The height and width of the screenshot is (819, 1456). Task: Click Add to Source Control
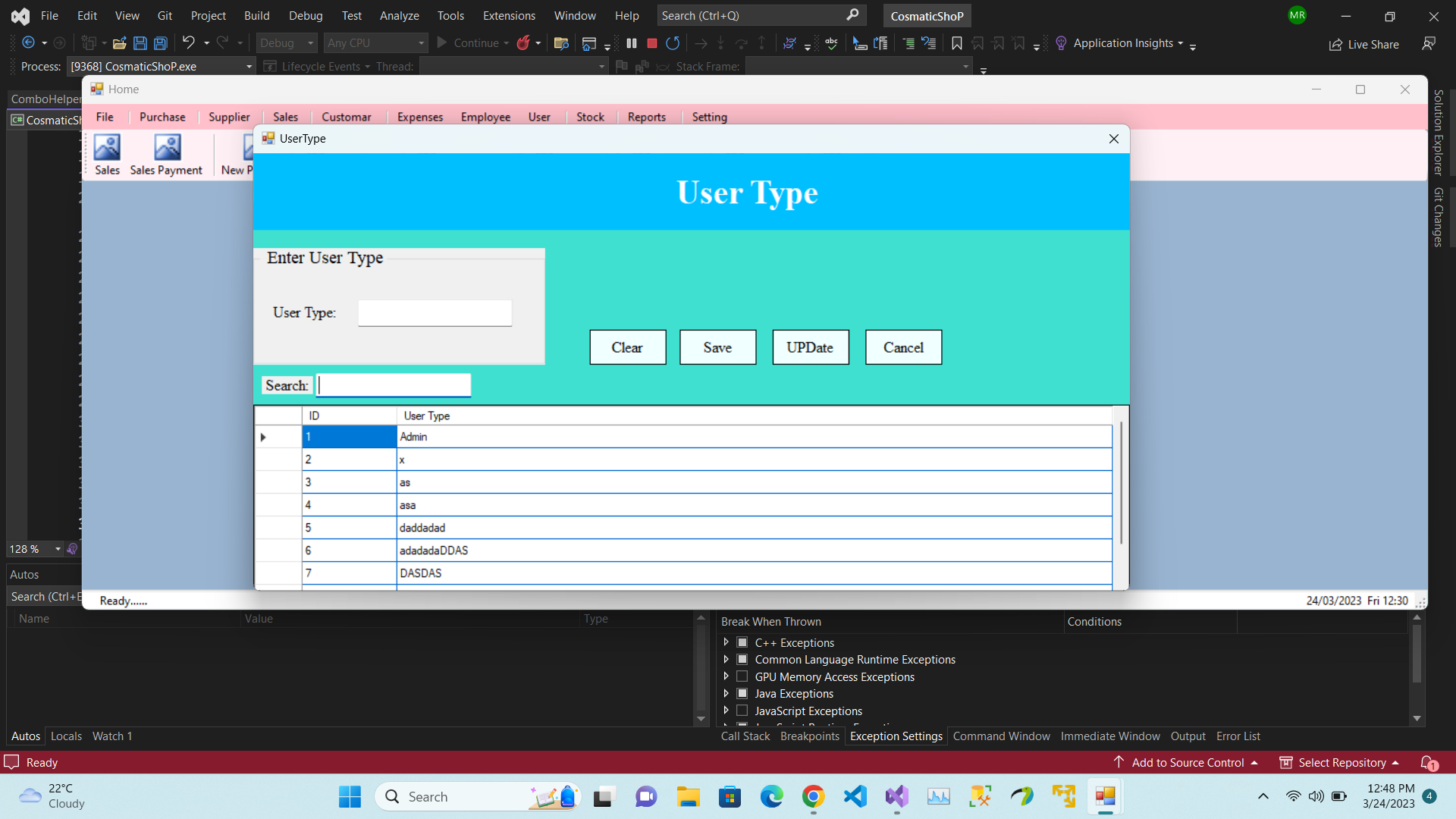coord(1187,763)
